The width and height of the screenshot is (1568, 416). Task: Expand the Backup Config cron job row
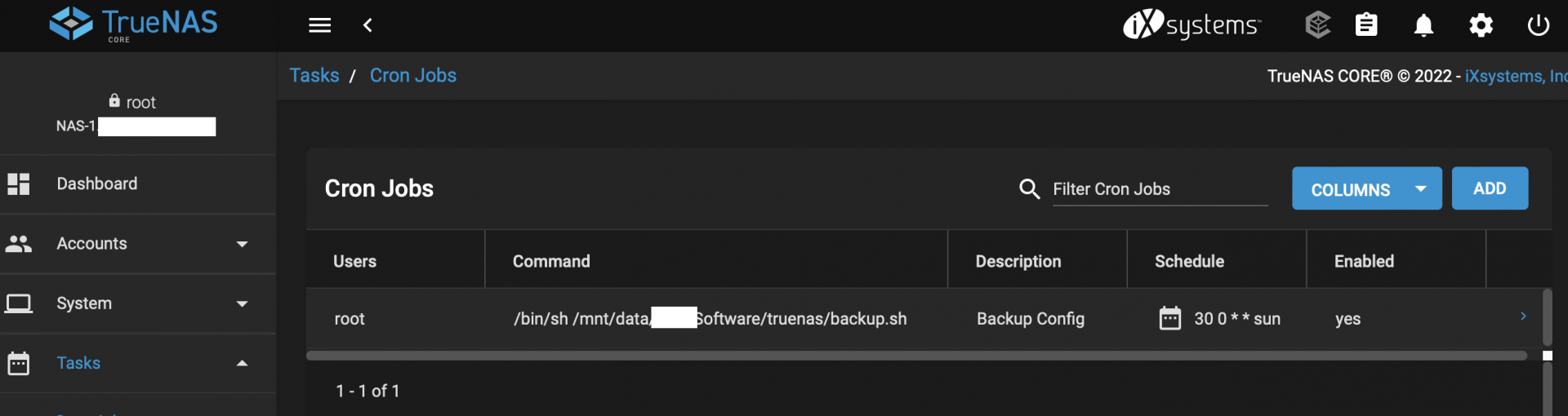point(1523,316)
